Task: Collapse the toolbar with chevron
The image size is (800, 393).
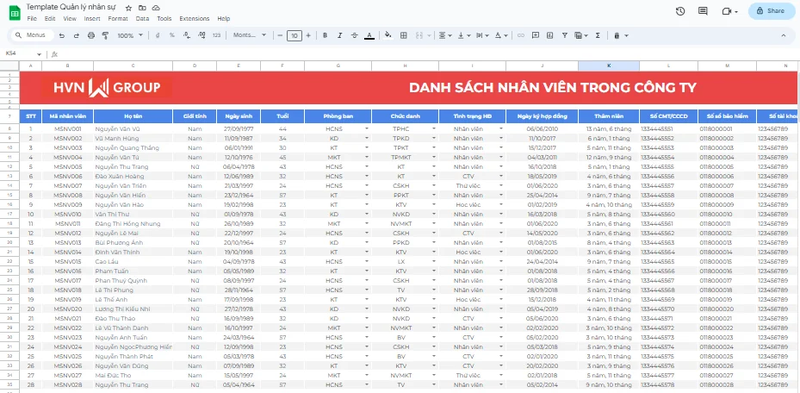Action: tap(784, 36)
